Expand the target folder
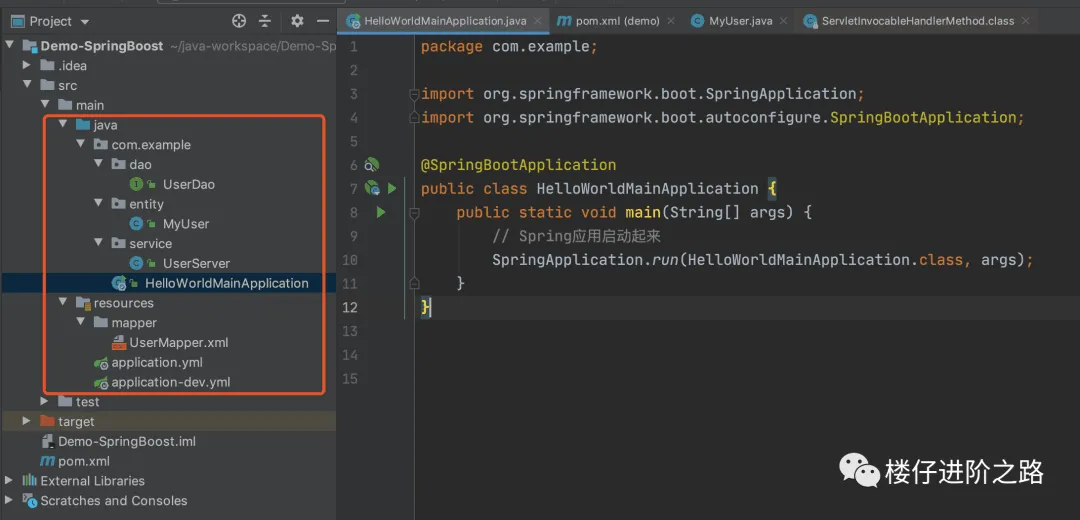This screenshot has width=1080, height=520. (27, 421)
